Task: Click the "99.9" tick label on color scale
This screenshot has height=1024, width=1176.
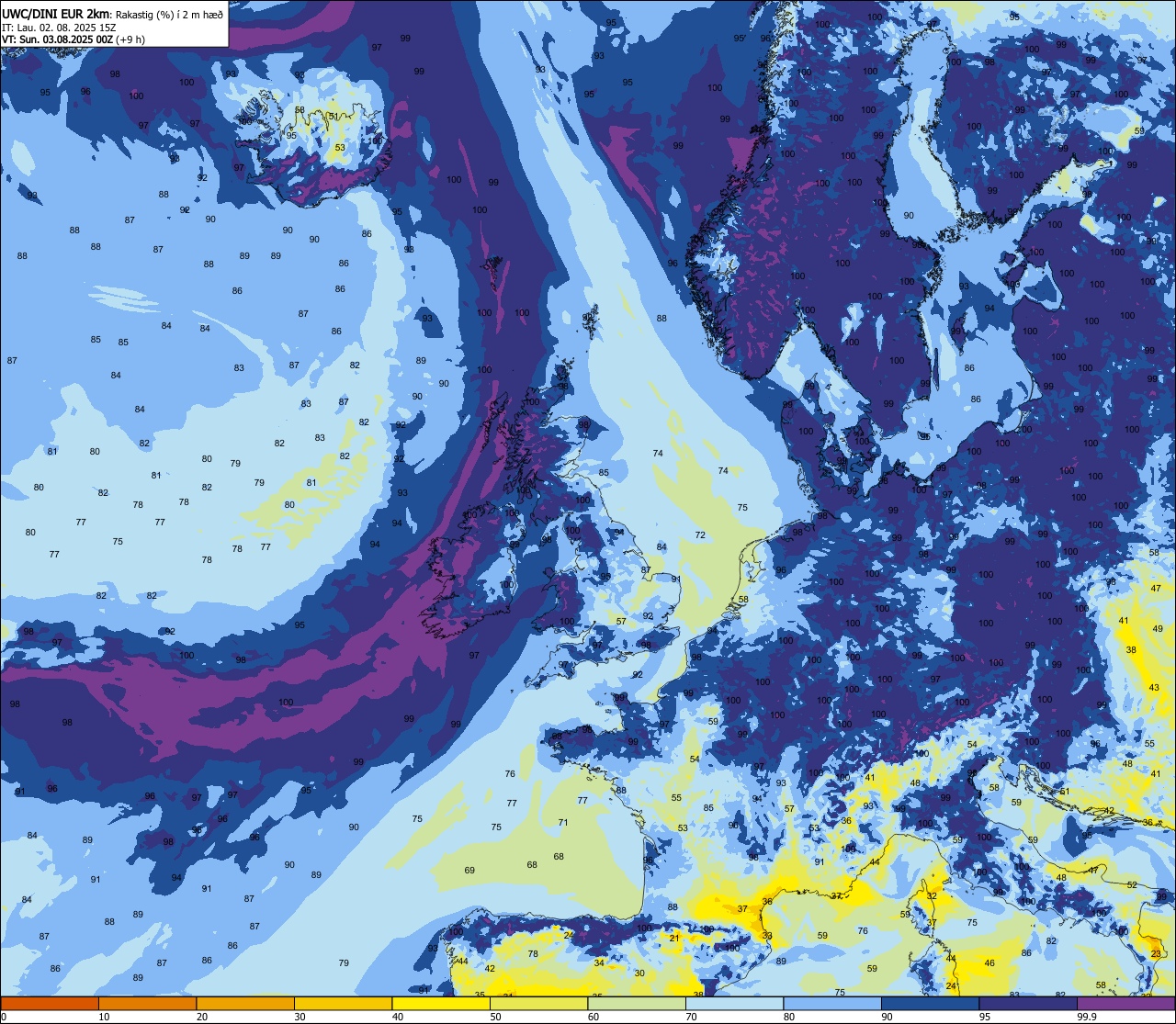Action: [x=1088, y=1017]
